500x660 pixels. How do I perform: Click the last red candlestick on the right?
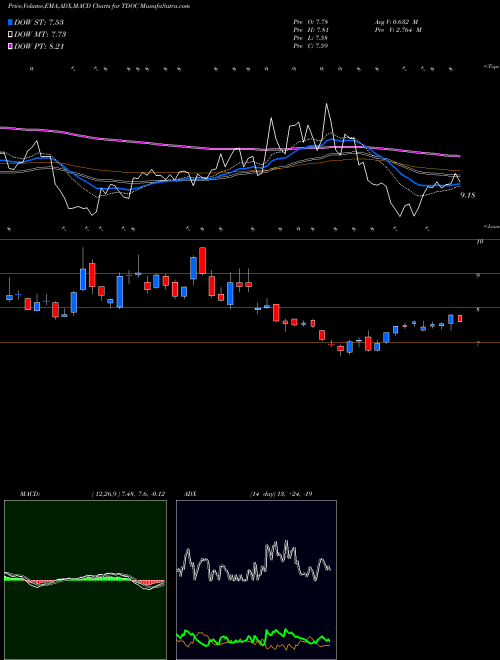click(460, 319)
